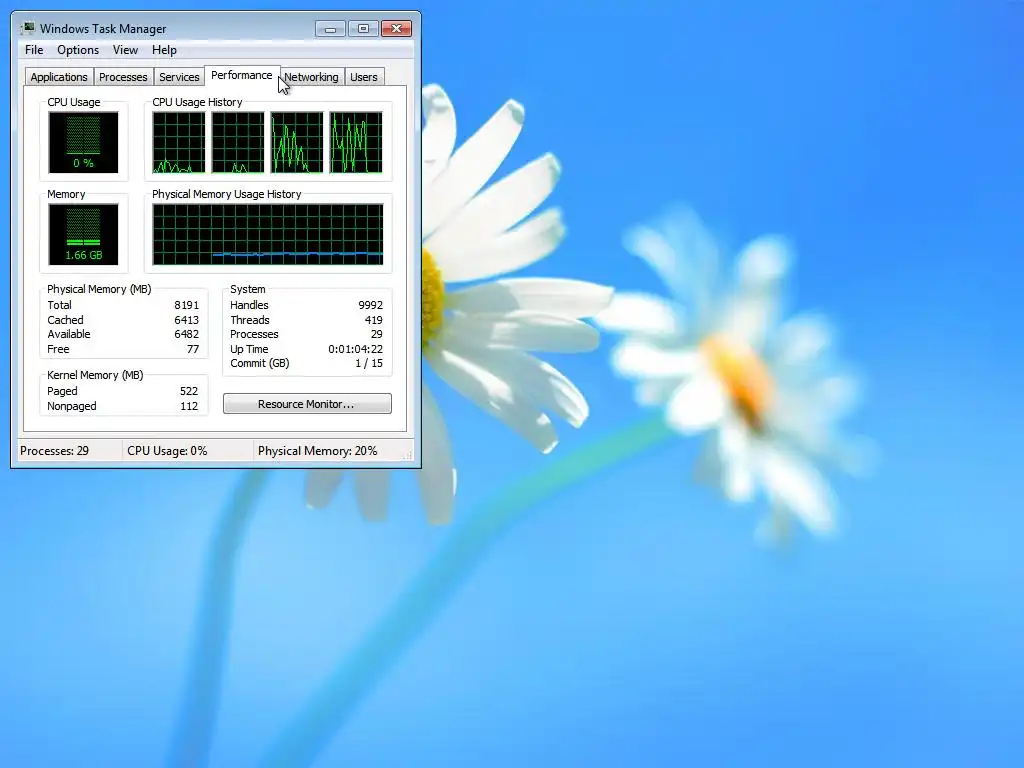Open Resource Monitor
Screen dimensions: 1024x768
(307, 404)
